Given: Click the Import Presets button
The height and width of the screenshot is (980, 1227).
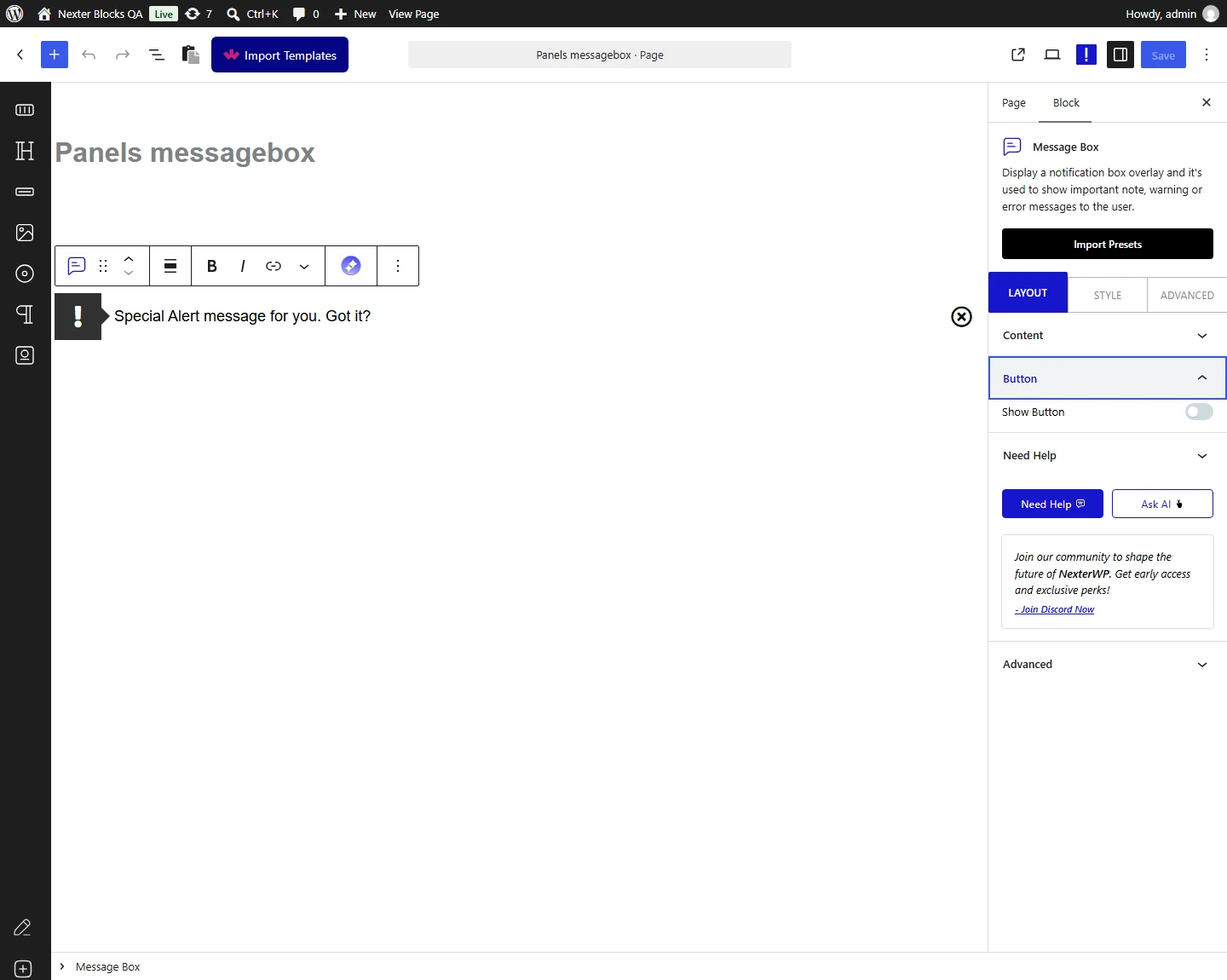Looking at the screenshot, I should (1108, 244).
